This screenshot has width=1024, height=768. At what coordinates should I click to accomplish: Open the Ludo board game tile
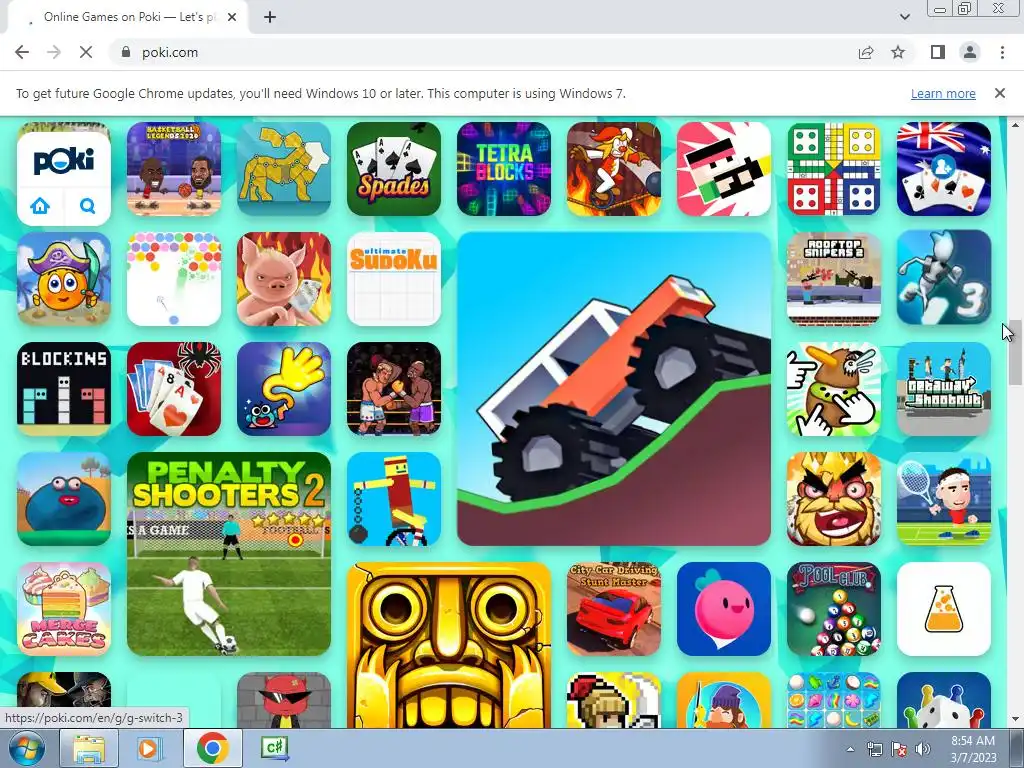point(834,168)
